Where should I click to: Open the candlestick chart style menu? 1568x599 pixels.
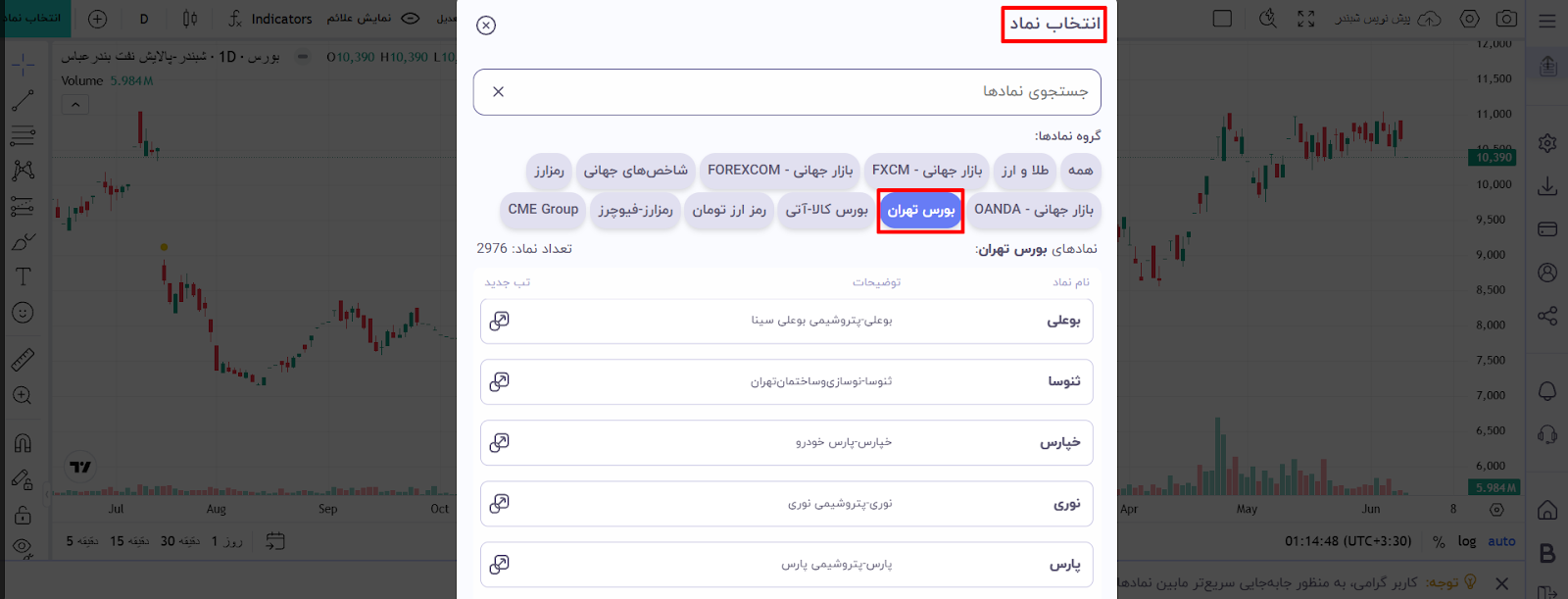coord(190,19)
